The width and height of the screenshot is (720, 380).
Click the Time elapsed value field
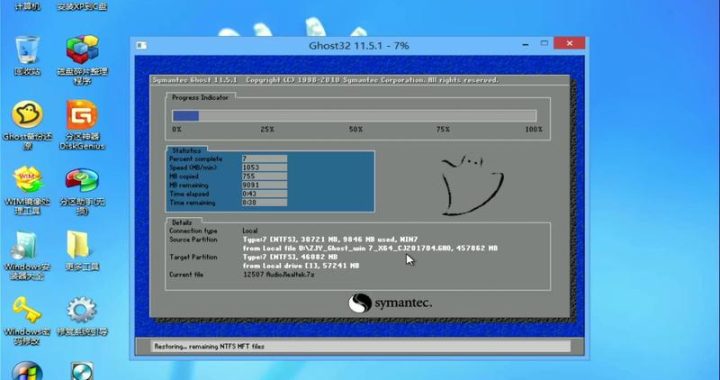(264, 194)
